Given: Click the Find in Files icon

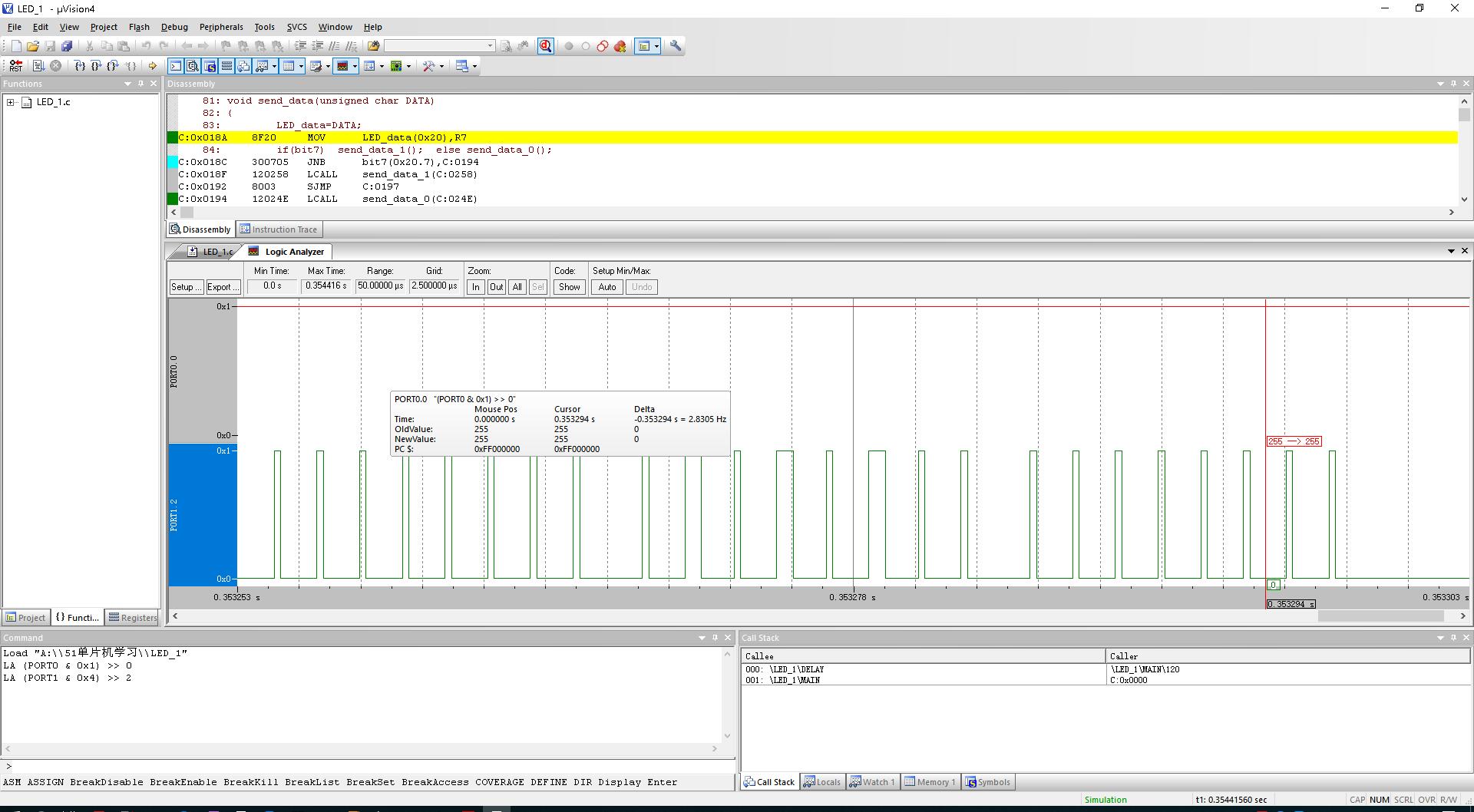Looking at the screenshot, I should point(374,46).
